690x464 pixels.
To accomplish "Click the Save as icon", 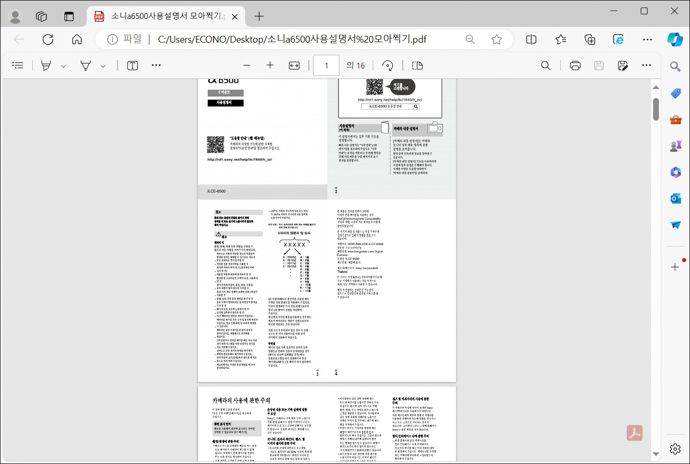I will coord(623,66).
